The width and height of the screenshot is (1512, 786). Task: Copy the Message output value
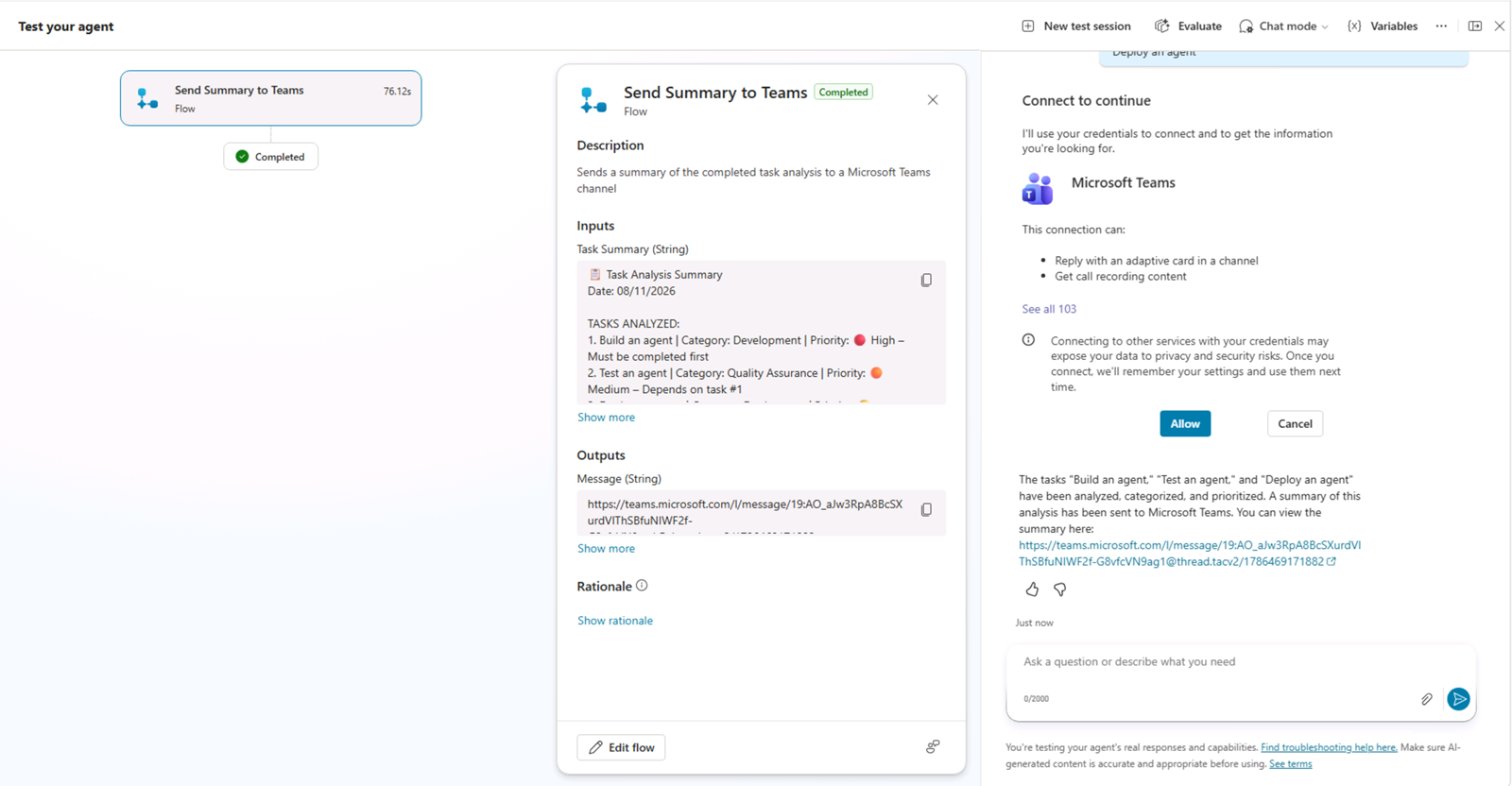pos(926,510)
